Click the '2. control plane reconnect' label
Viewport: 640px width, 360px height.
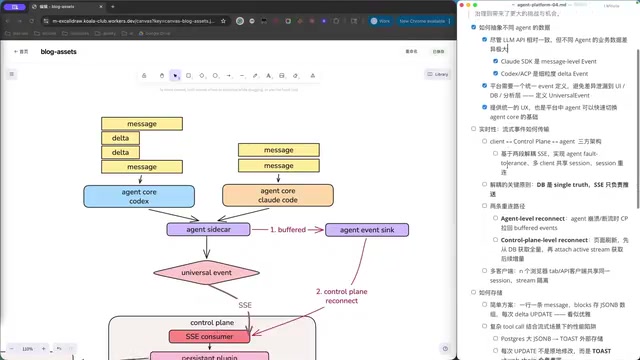pos(342,296)
